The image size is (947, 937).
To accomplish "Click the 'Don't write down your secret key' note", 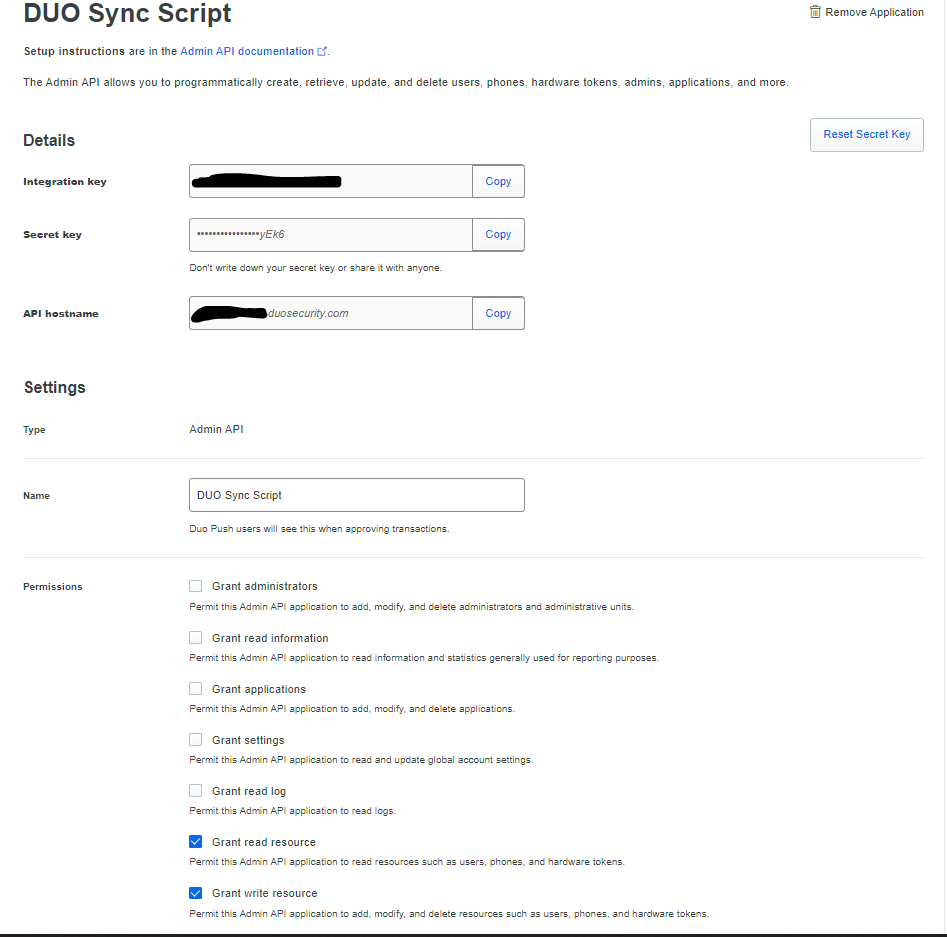I will (316, 268).
